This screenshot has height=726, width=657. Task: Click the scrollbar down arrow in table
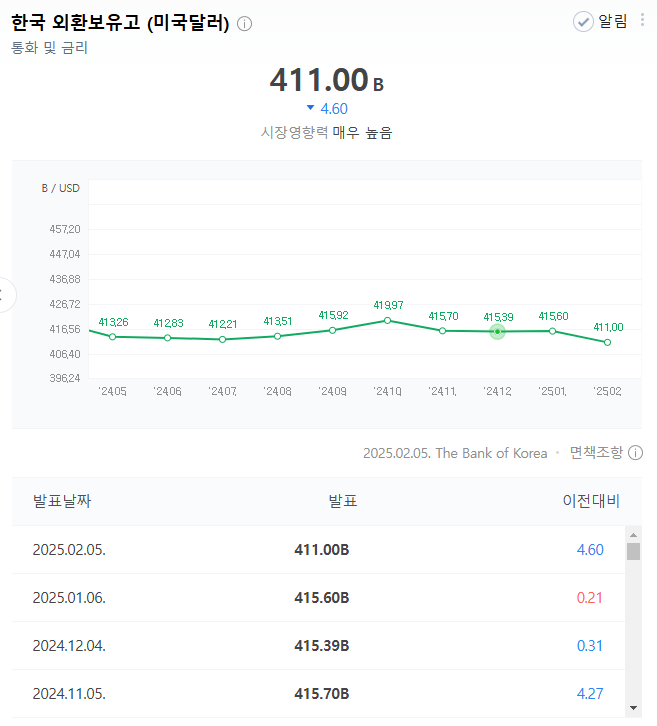coord(633,707)
